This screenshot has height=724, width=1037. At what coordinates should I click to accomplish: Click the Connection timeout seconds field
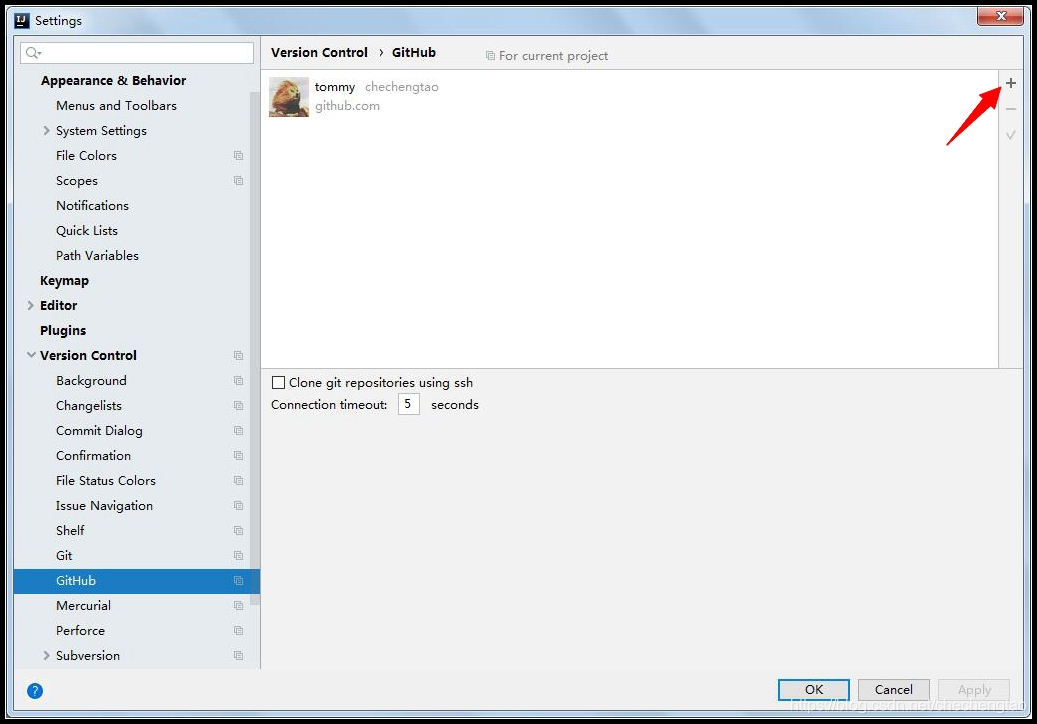click(x=408, y=405)
